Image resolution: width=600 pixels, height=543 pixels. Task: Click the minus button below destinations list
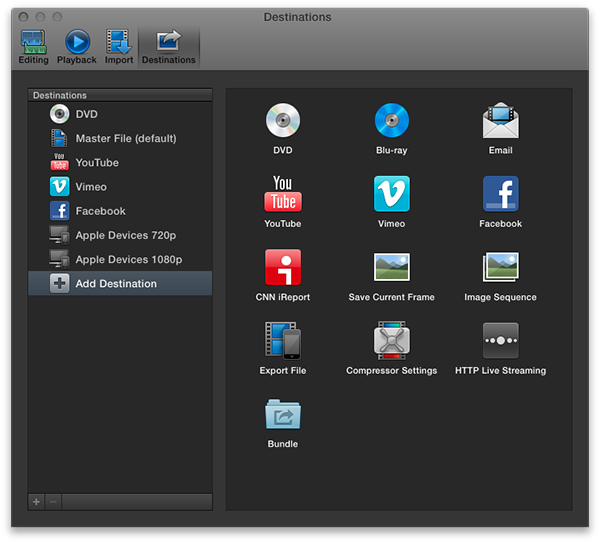pyautogui.click(x=53, y=502)
